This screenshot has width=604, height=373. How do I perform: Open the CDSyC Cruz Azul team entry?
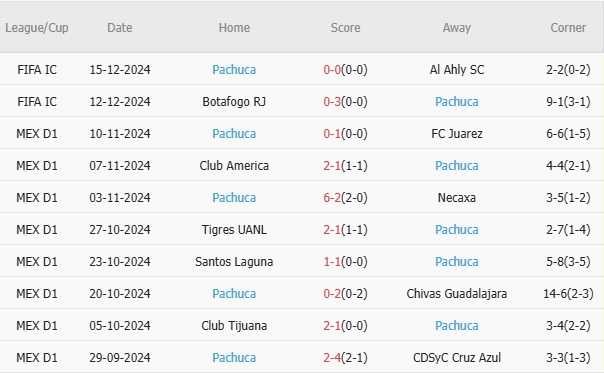tap(456, 358)
